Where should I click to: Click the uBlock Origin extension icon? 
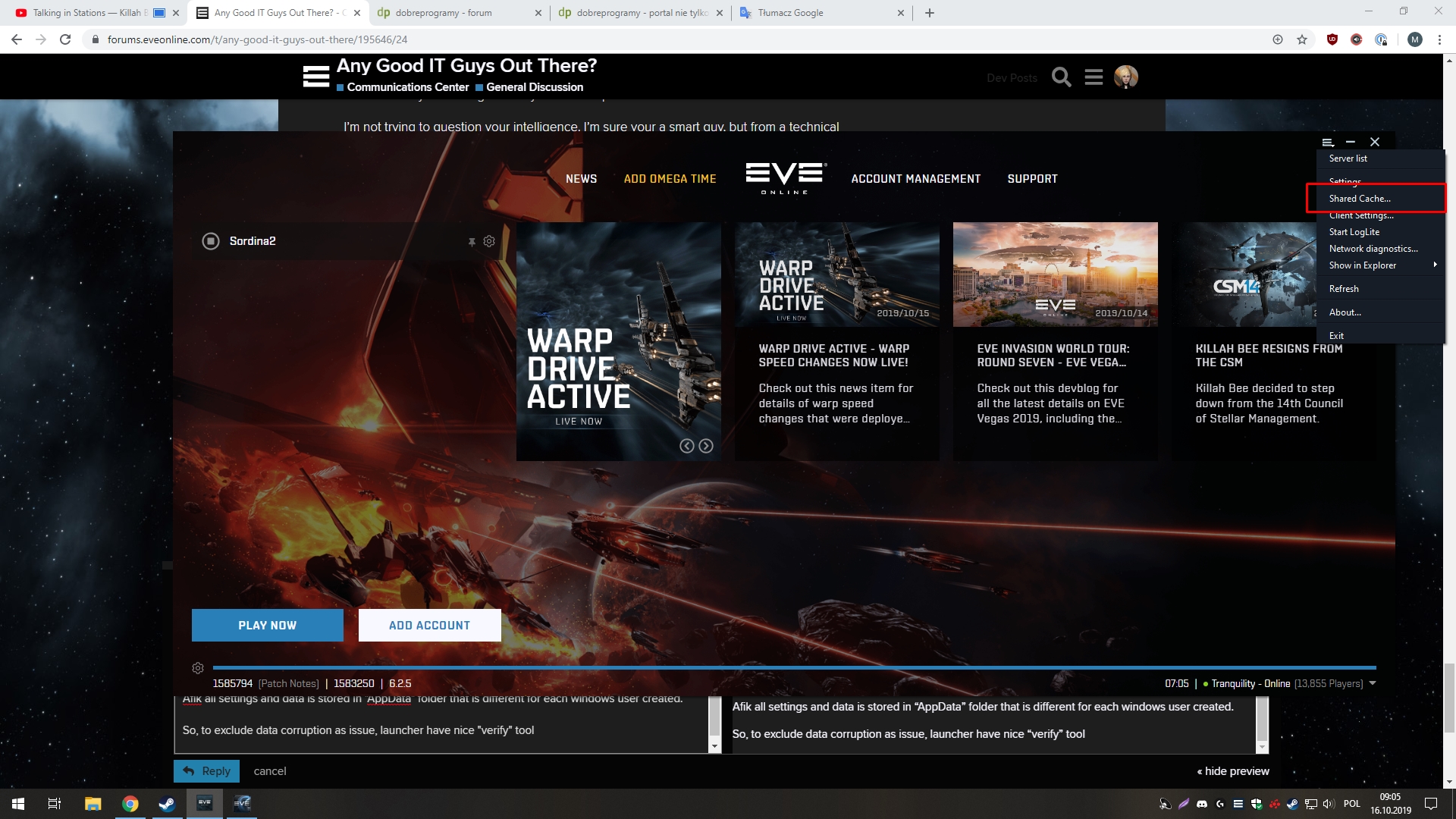pyautogui.click(x=1332, y=39)
